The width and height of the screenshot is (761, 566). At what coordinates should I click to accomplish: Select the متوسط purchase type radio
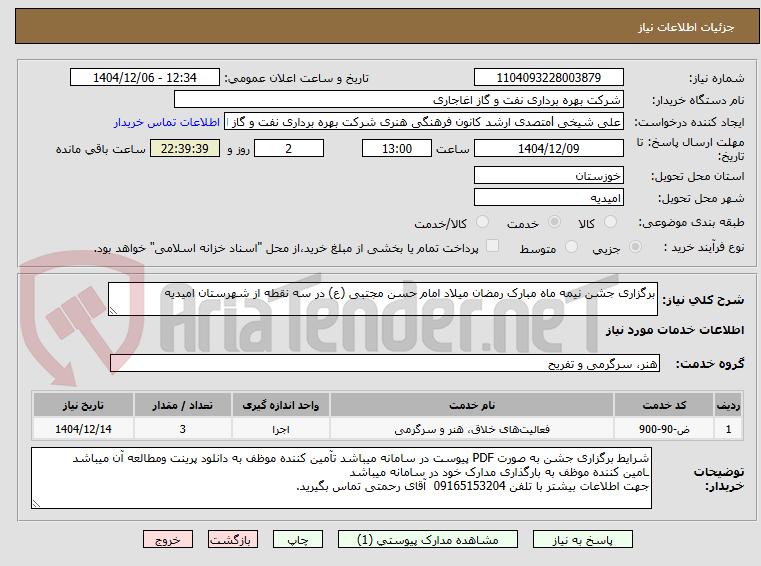(x=572, y=247)
